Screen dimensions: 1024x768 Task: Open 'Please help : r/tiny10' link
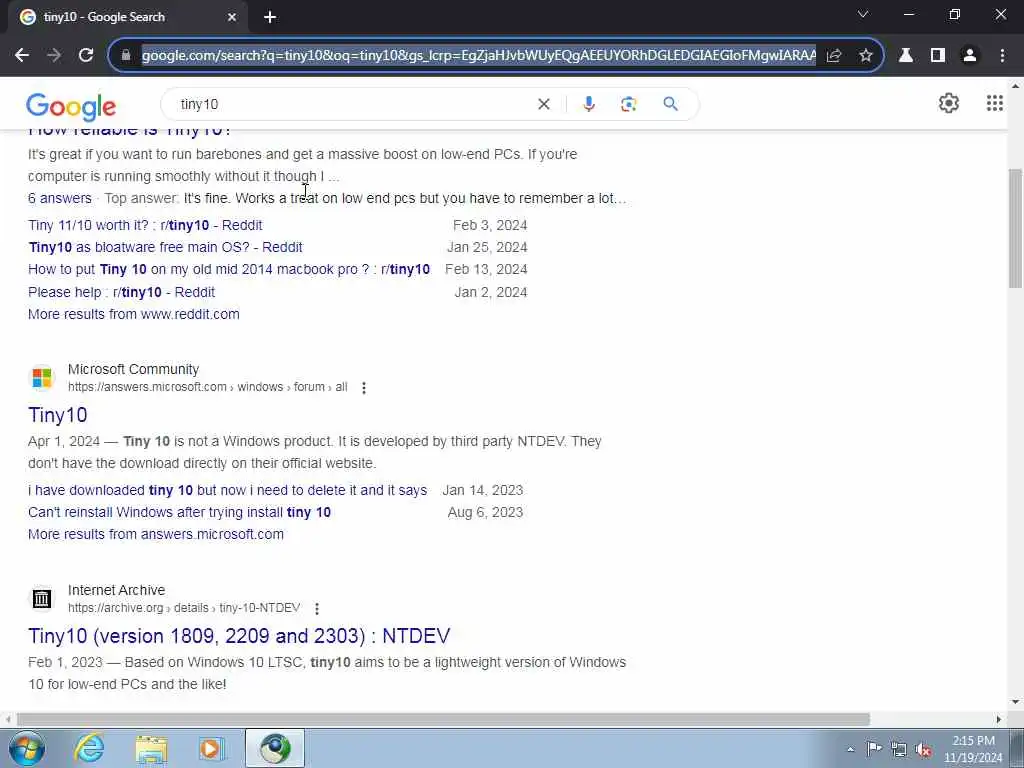pyautogui.click(x=121, y=293)
